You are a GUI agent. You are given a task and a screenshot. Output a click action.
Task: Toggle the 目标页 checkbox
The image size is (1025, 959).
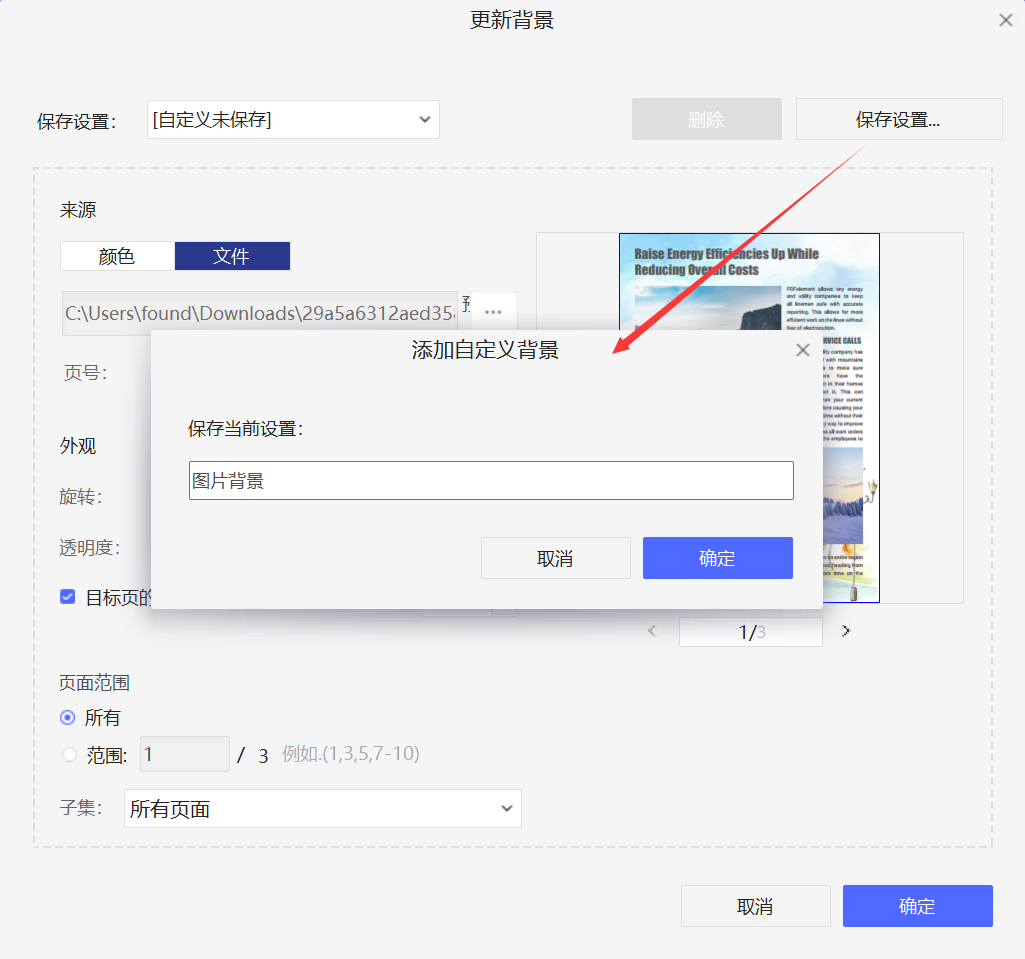(68, 597)
